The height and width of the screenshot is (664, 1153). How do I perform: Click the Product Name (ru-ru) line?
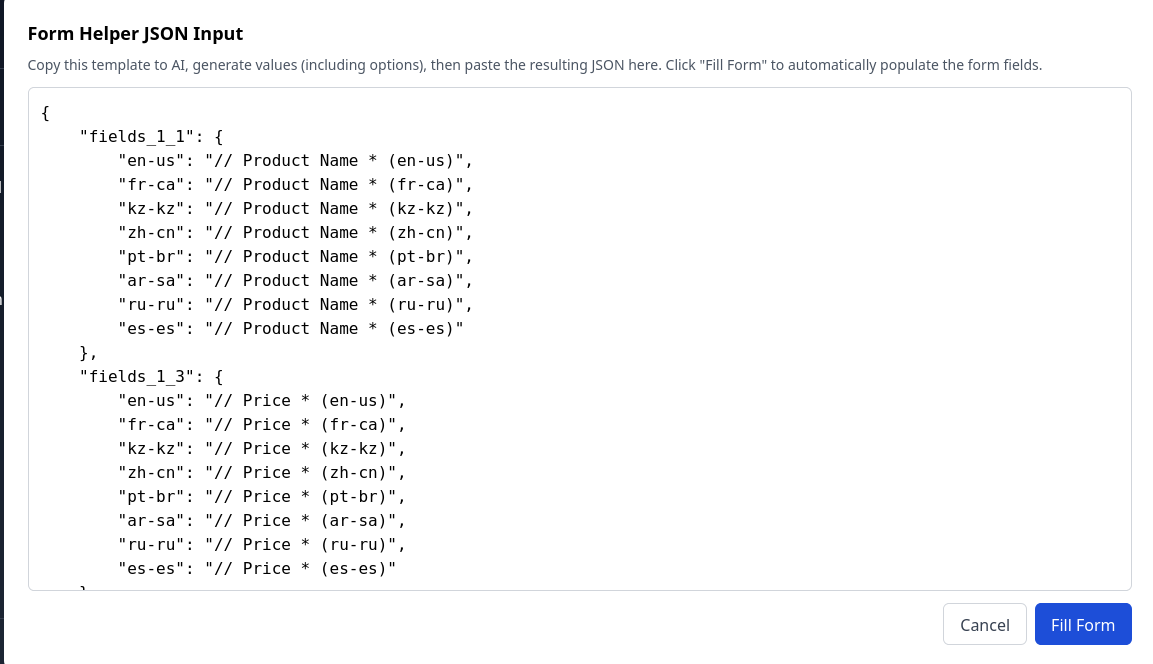(294, 305)
